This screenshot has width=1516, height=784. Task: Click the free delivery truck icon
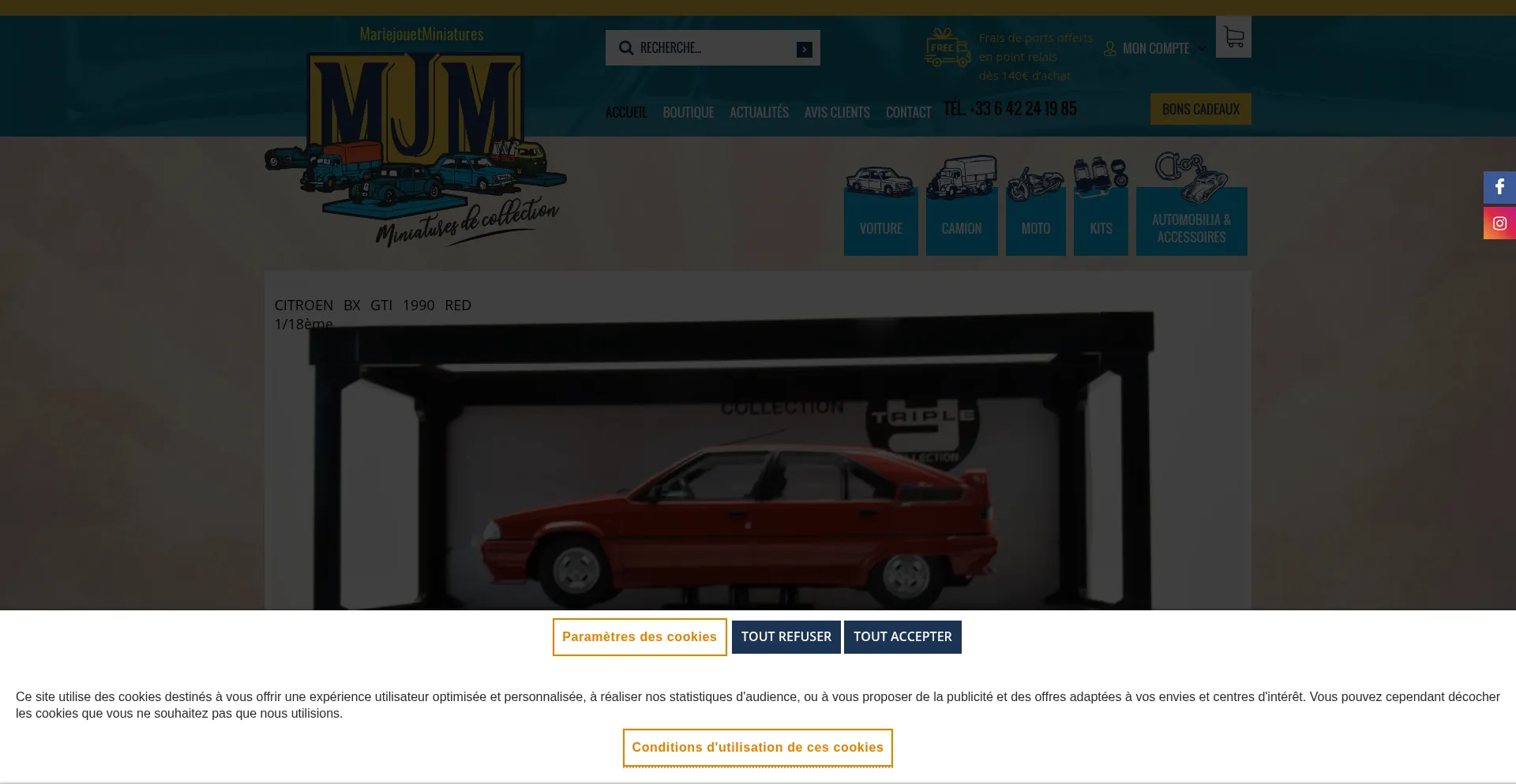[947, 48]
